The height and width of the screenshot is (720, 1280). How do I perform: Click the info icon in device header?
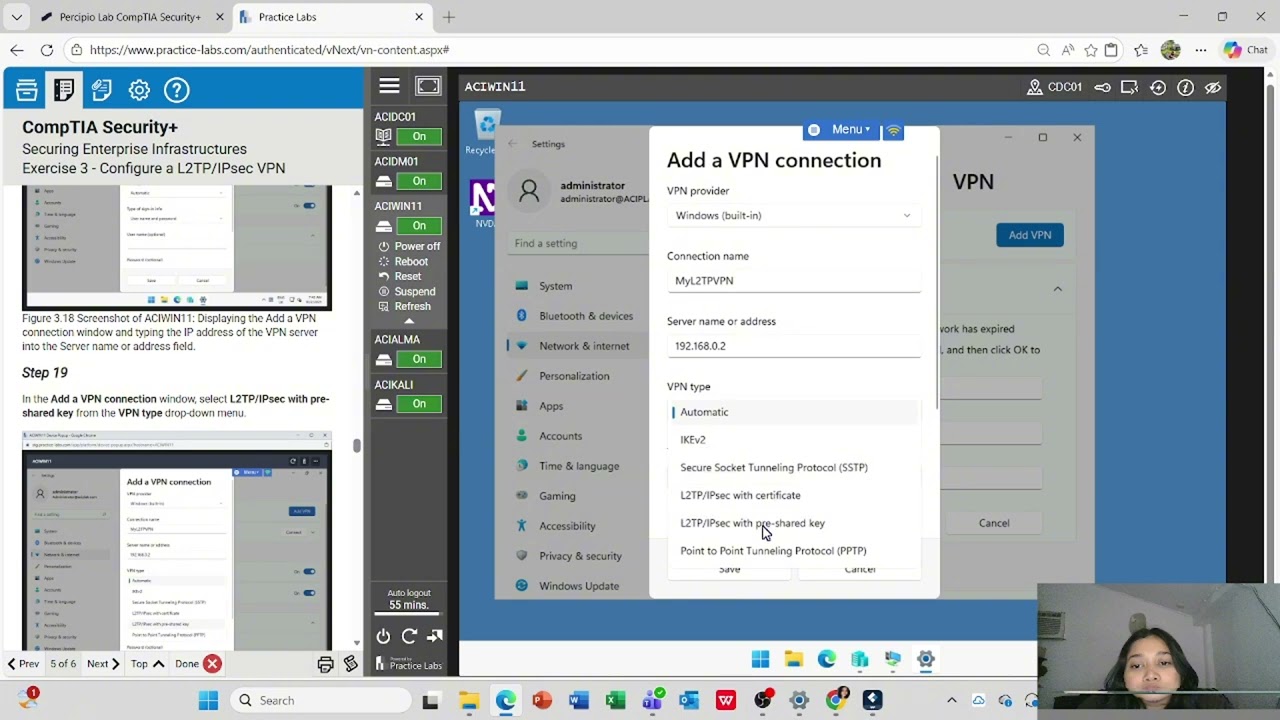tap(1185, 87)
